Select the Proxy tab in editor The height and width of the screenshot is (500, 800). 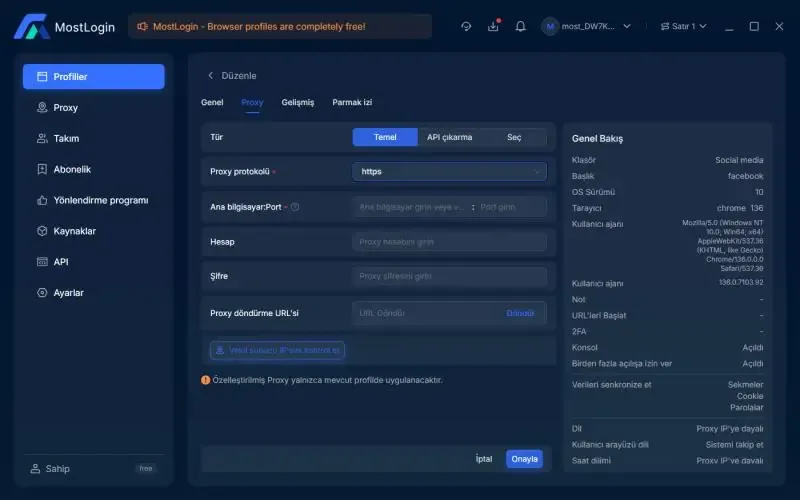(x=252, y=103)
